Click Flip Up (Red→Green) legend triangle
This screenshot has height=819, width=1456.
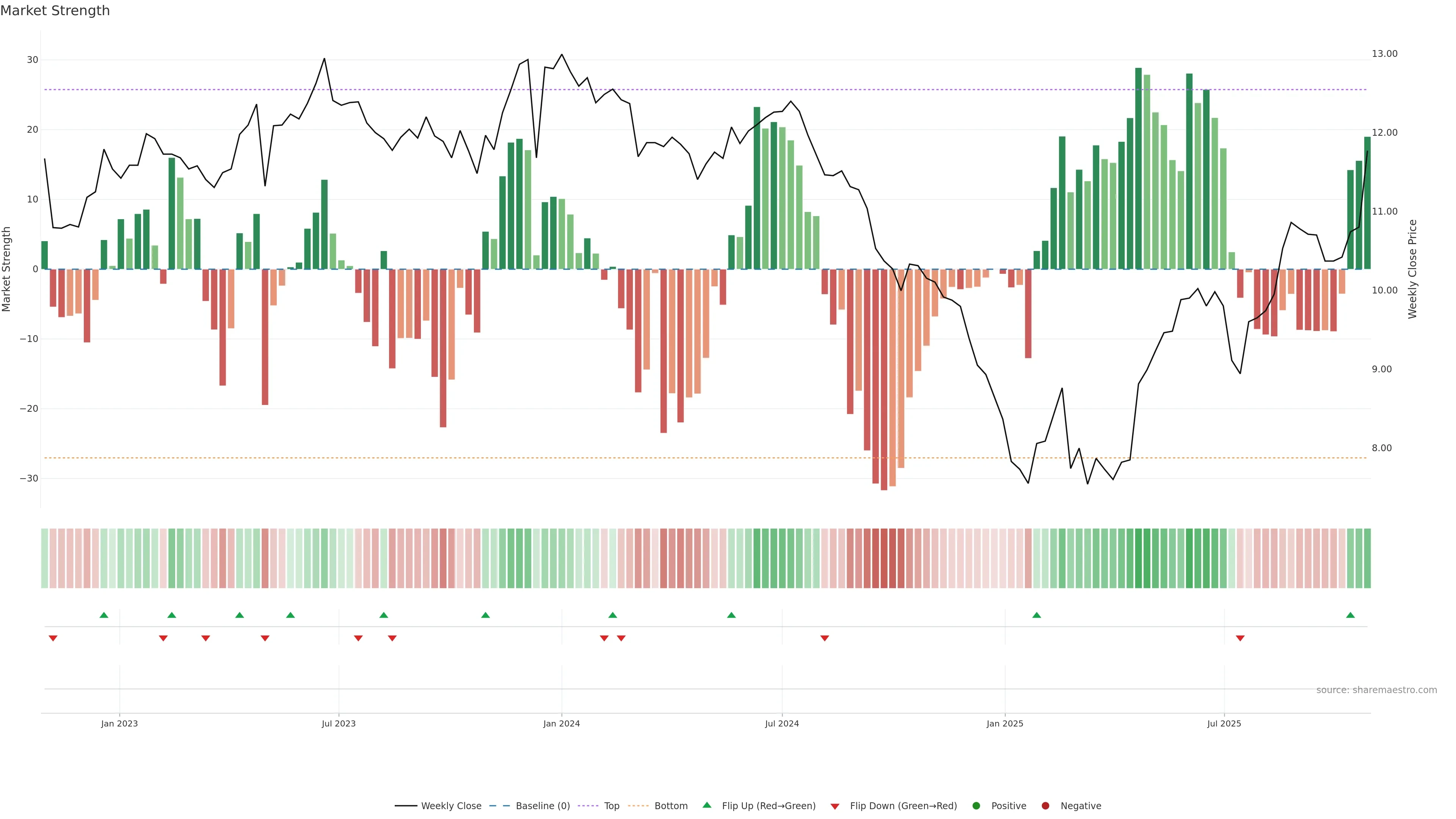(706, 805)
